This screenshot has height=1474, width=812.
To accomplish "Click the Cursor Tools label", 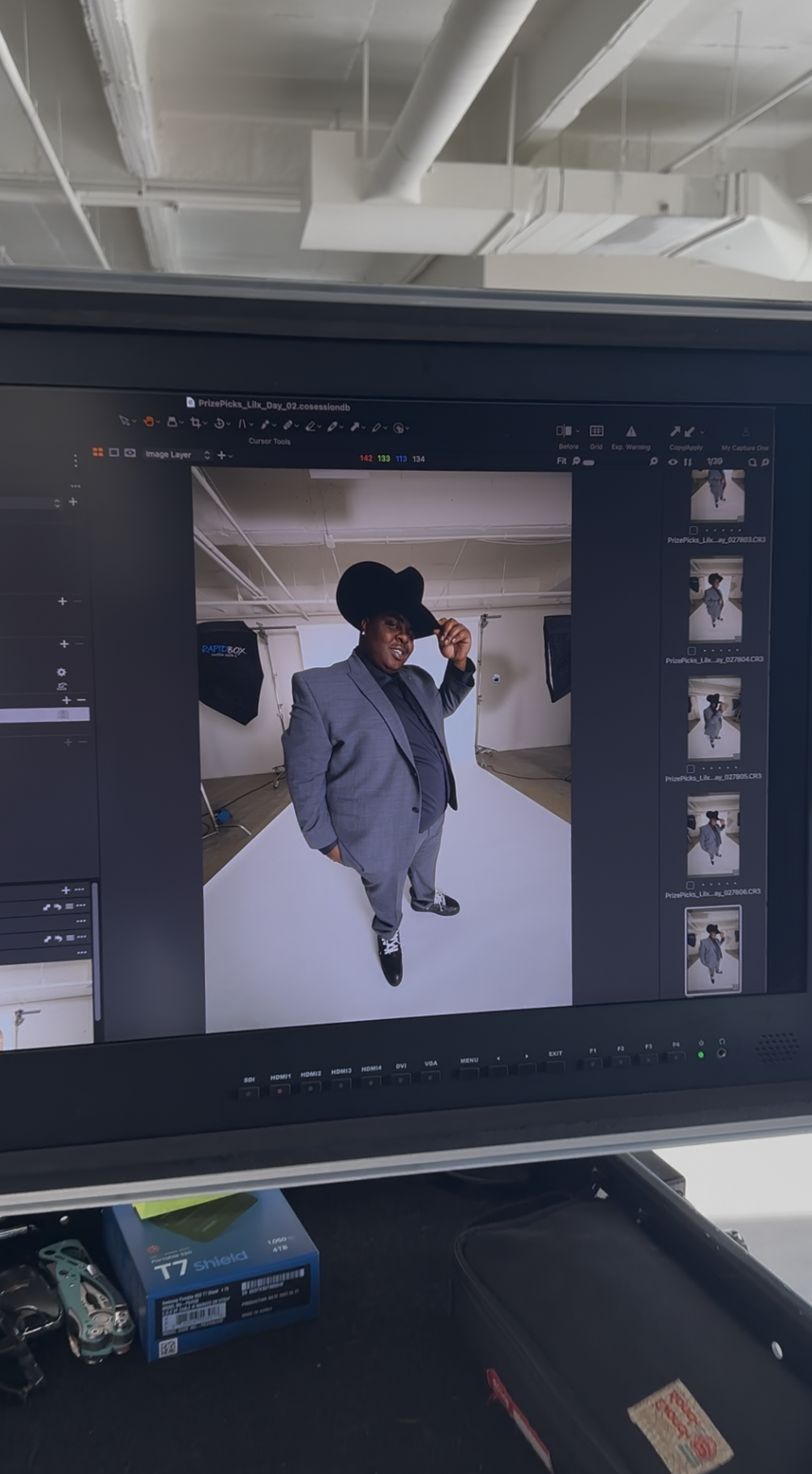I will (x=269, y=442).
